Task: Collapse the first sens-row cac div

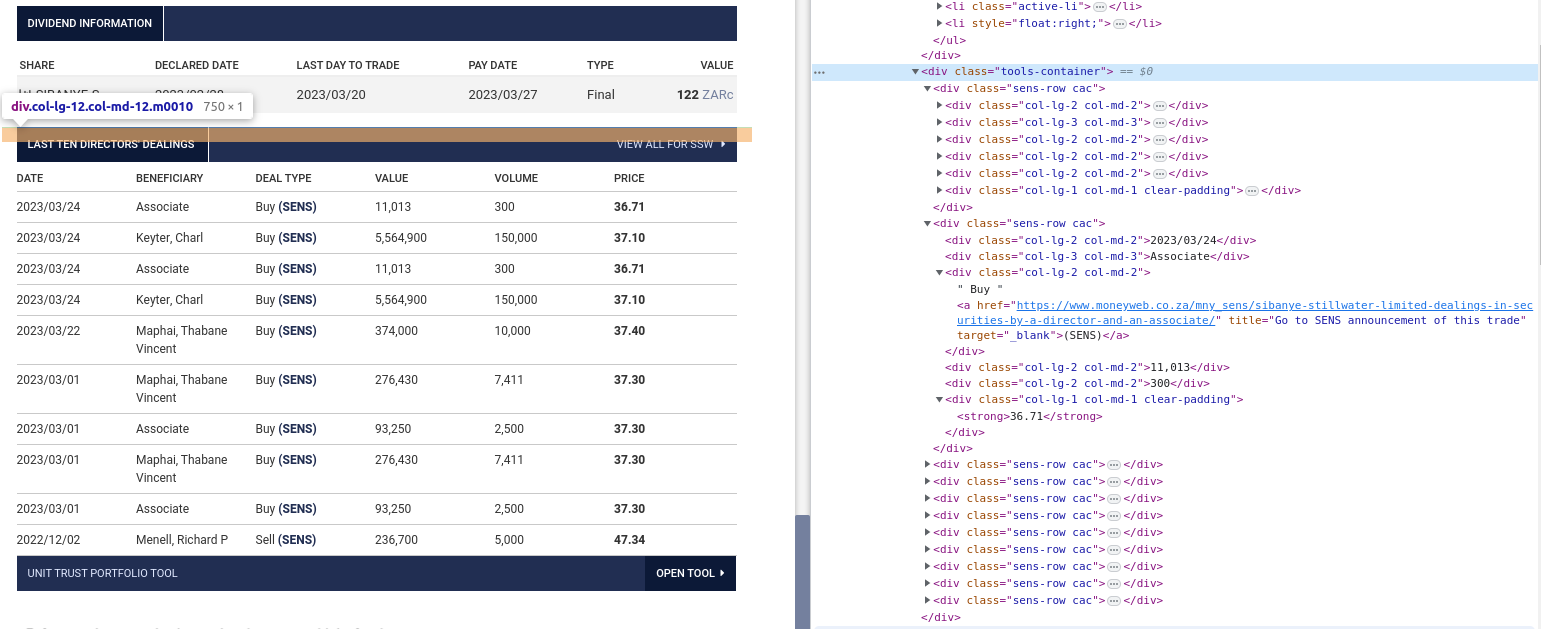Action: [927, 89]
